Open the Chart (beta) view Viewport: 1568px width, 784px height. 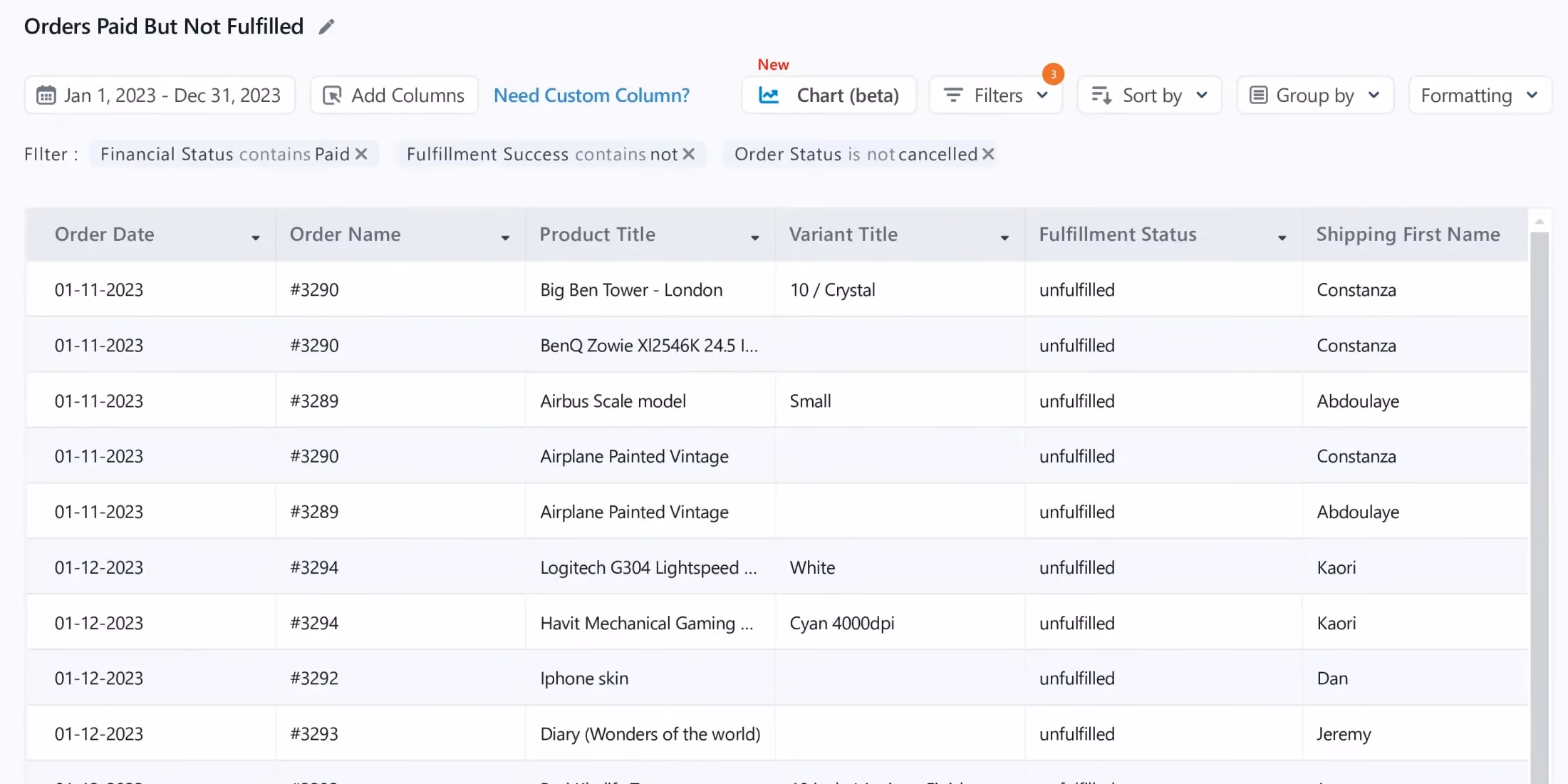tap(829, 96)
